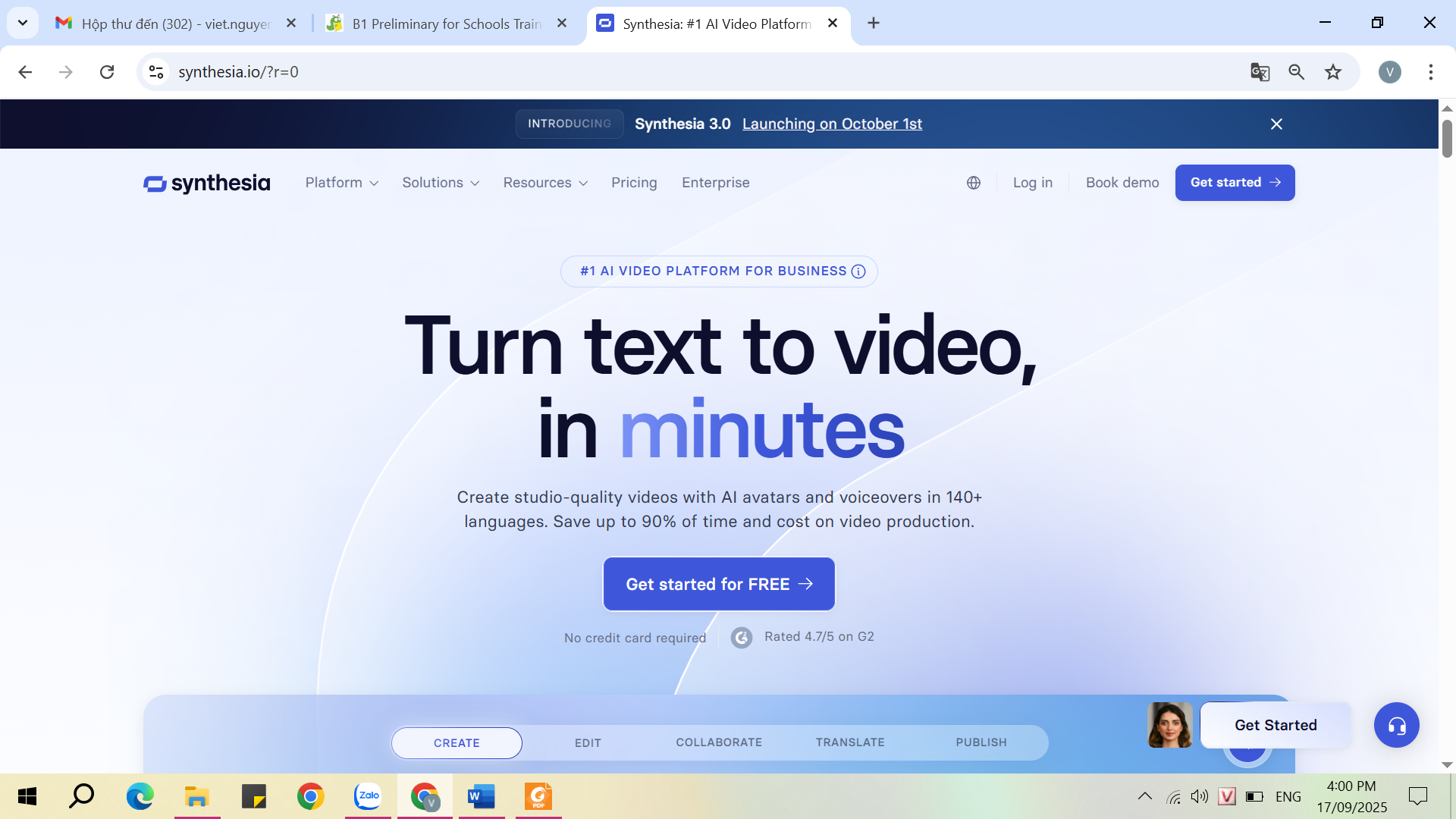Screen dimensions: 1456x819
Task: Open the Pricing page
Action: click(x=634, y=183)
